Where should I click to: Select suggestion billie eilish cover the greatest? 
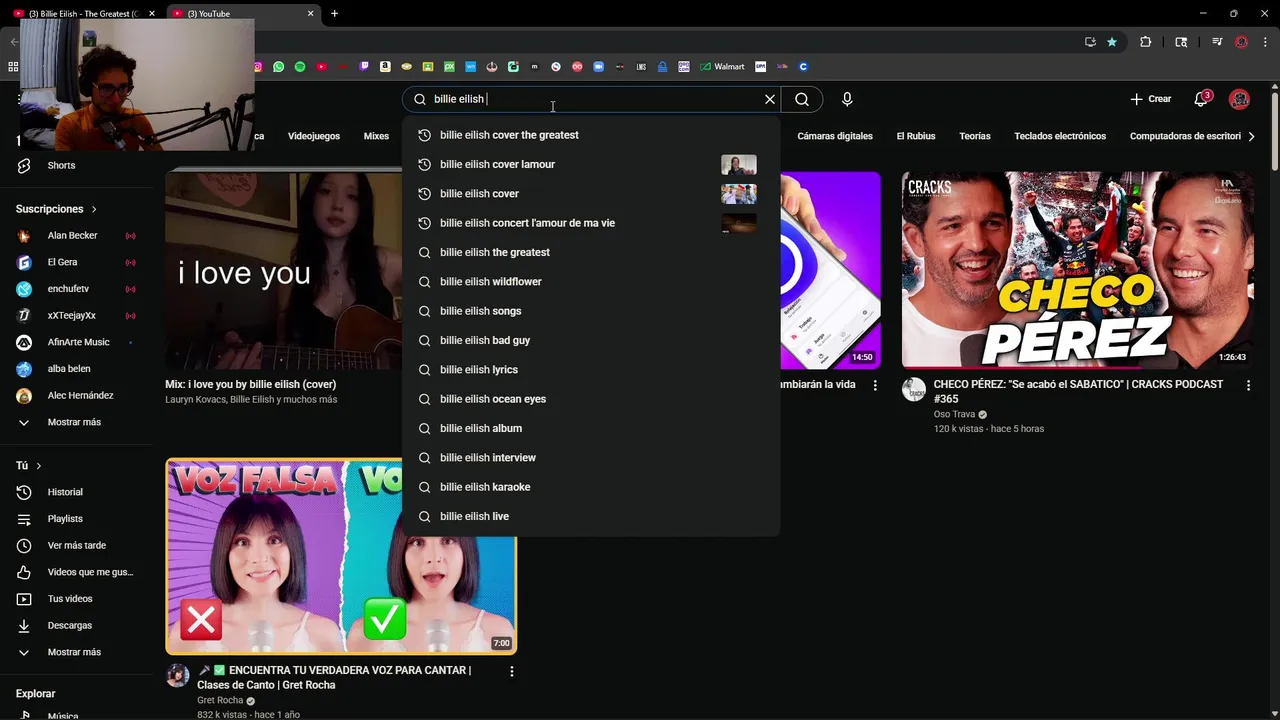[x=591, y=135]
